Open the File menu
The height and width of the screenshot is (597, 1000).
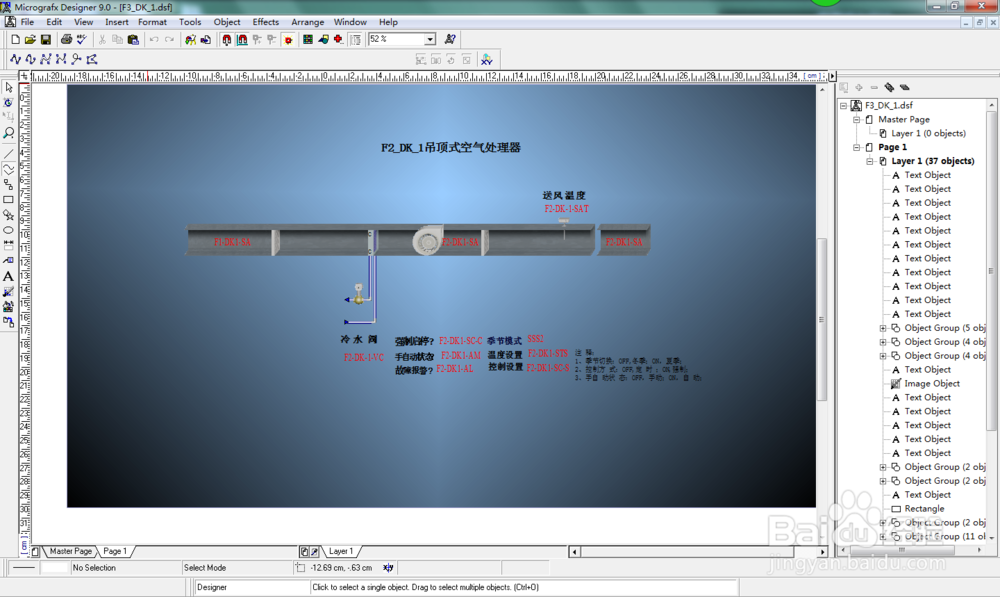27,22
